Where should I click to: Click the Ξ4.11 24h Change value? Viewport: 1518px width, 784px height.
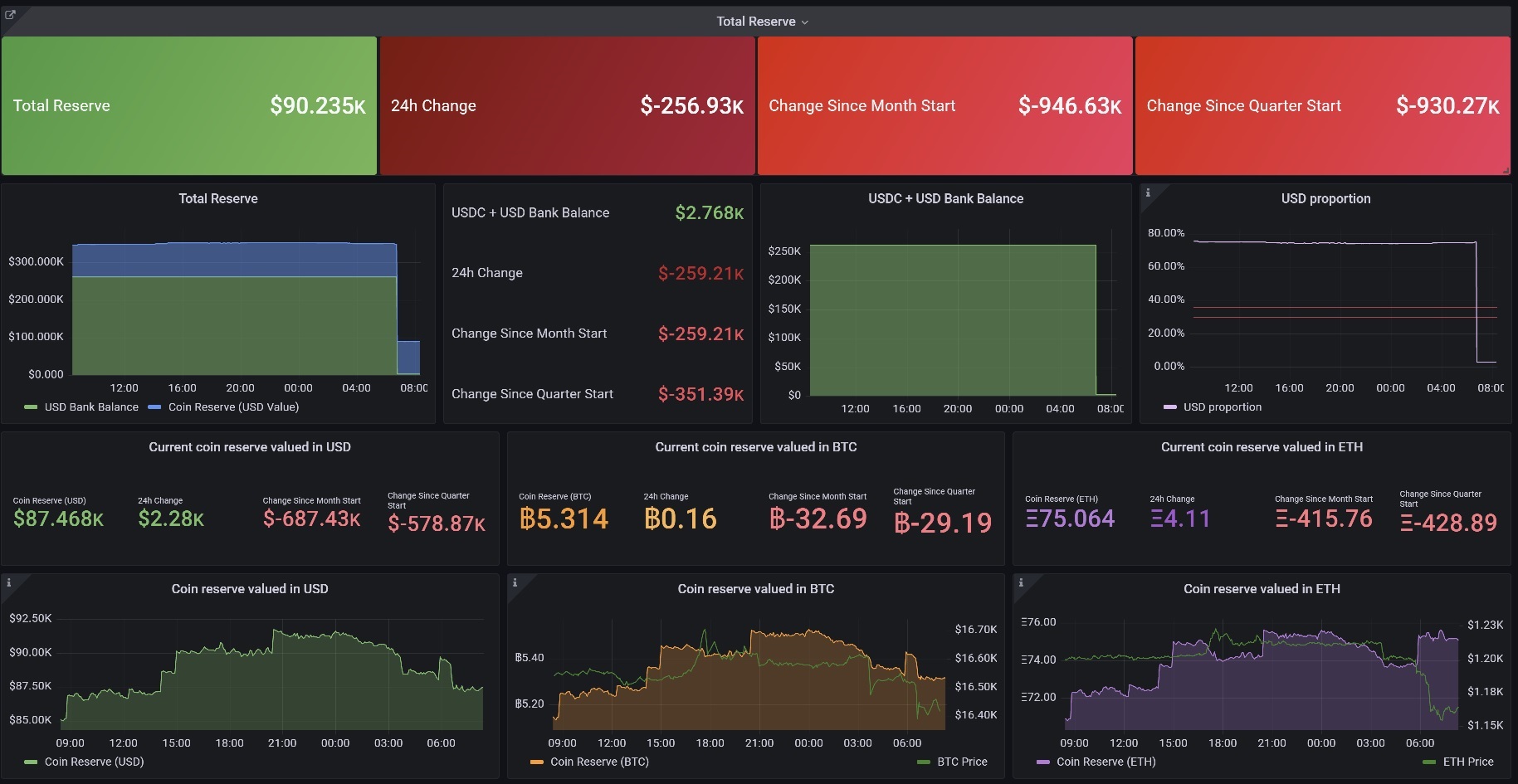(1180, 519)
